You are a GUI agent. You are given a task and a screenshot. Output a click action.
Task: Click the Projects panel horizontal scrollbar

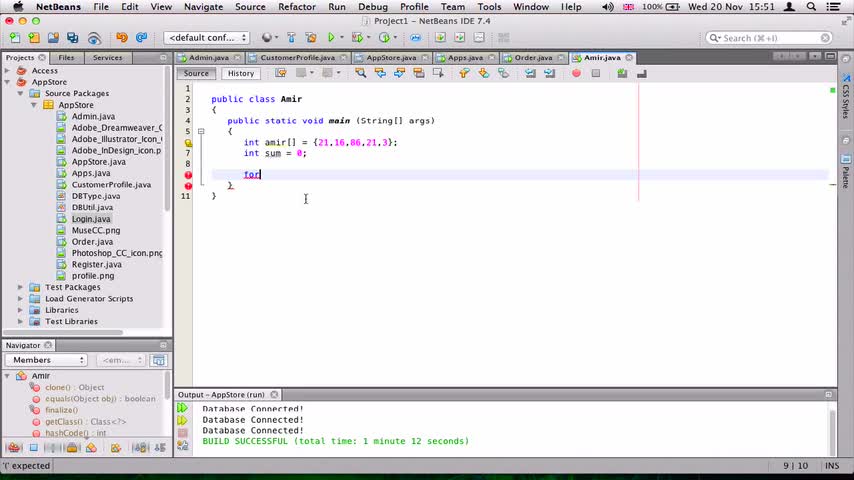(x=63, y=332)
